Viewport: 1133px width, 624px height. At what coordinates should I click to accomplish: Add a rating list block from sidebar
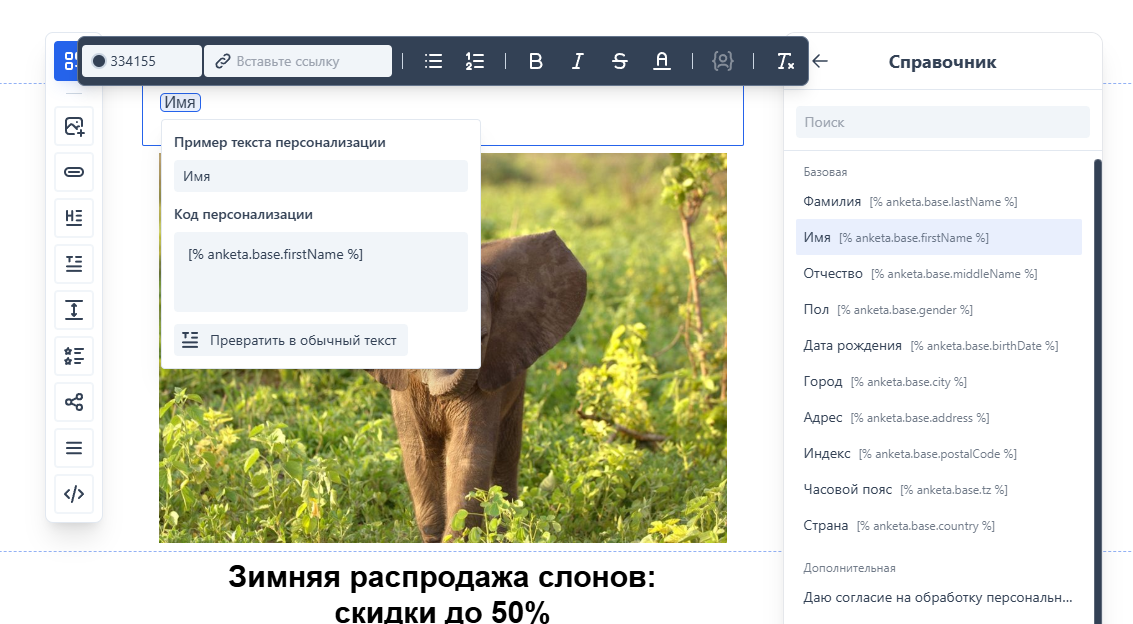[x=74, y=356]
